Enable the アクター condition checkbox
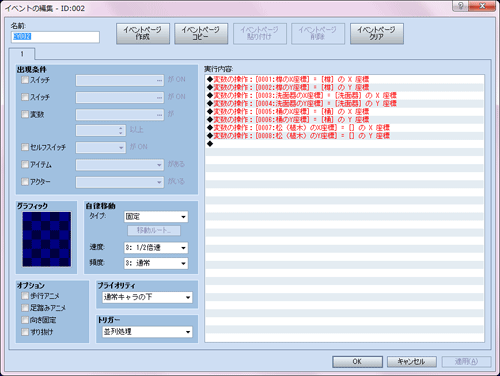The image size is (500, 376). 25,182
